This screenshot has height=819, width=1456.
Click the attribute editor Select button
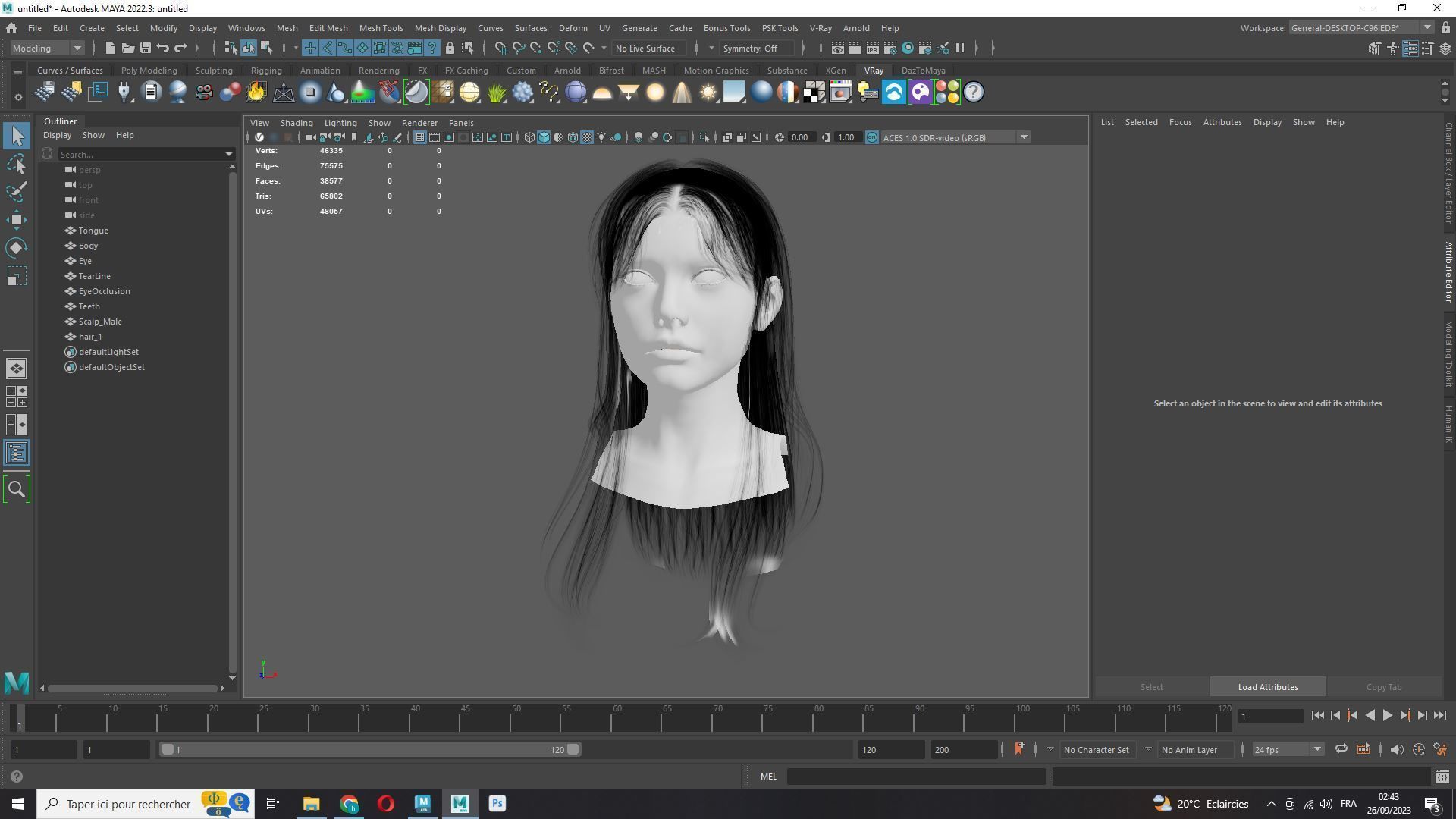click(1151, 687)
